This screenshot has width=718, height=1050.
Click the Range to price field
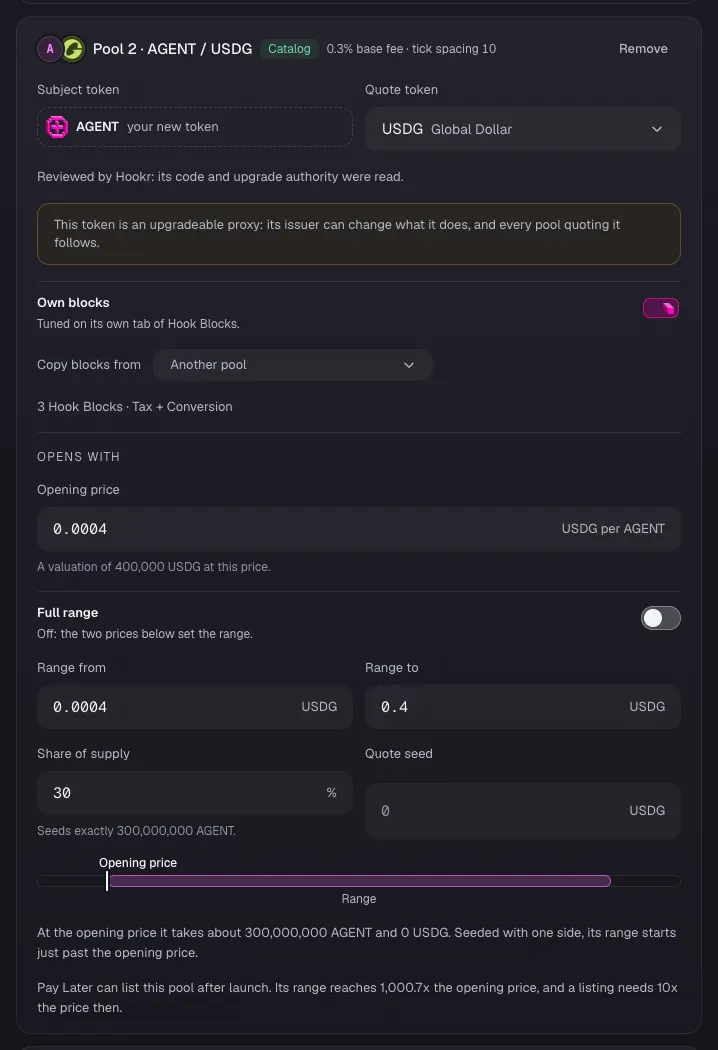[x=522, y=706]
